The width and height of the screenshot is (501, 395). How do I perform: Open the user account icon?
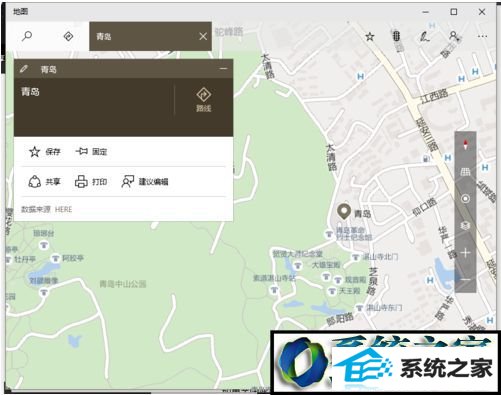[454, 36]
